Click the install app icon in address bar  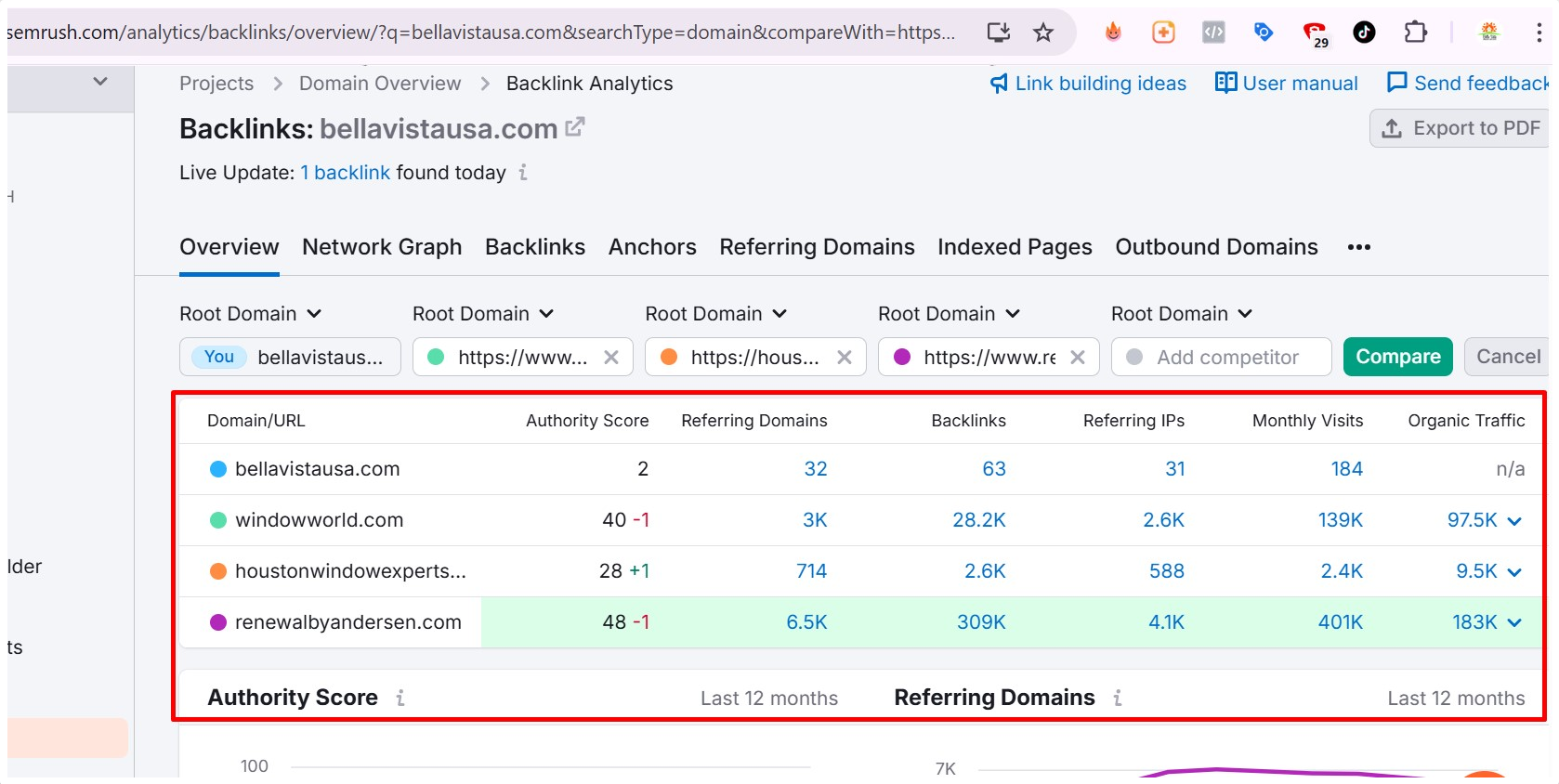click(999, 33)
